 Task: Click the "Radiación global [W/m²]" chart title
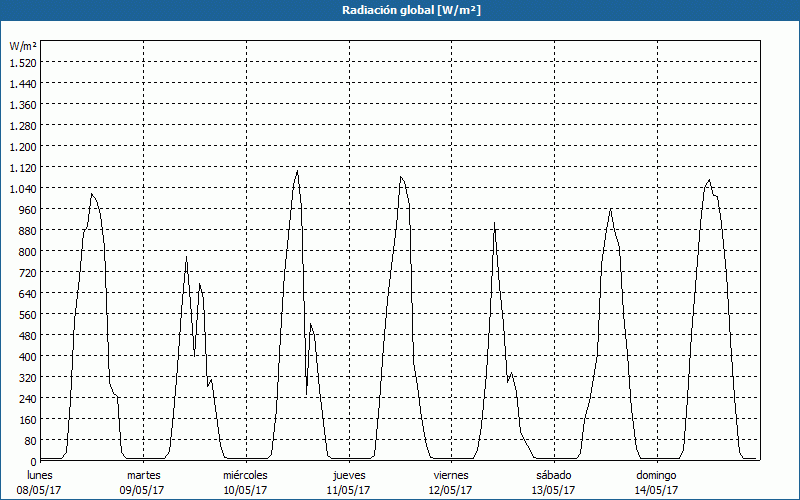point(400,10)
